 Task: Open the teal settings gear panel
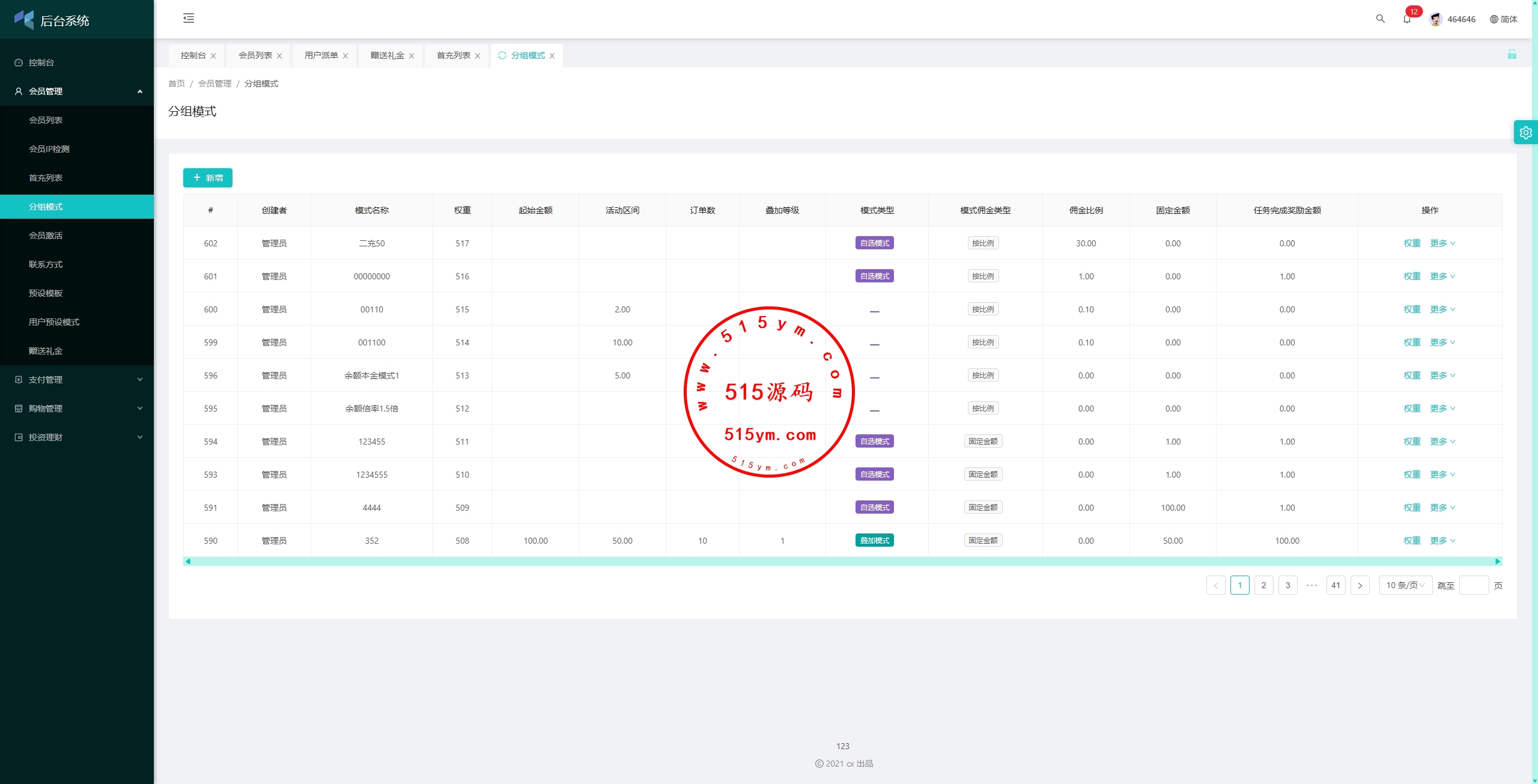click(x=1525, y=133)
